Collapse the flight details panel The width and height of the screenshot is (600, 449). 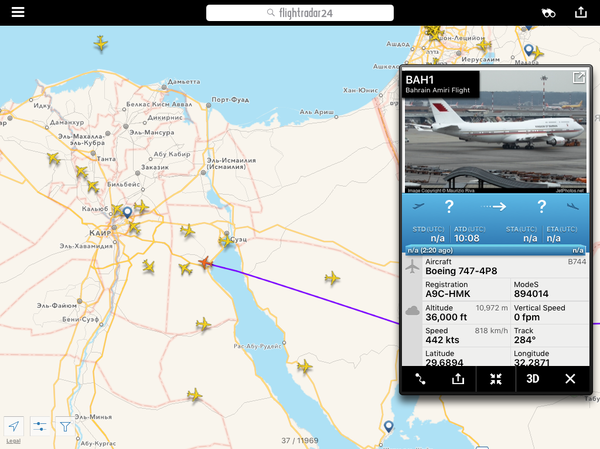(x=496, y=379)
